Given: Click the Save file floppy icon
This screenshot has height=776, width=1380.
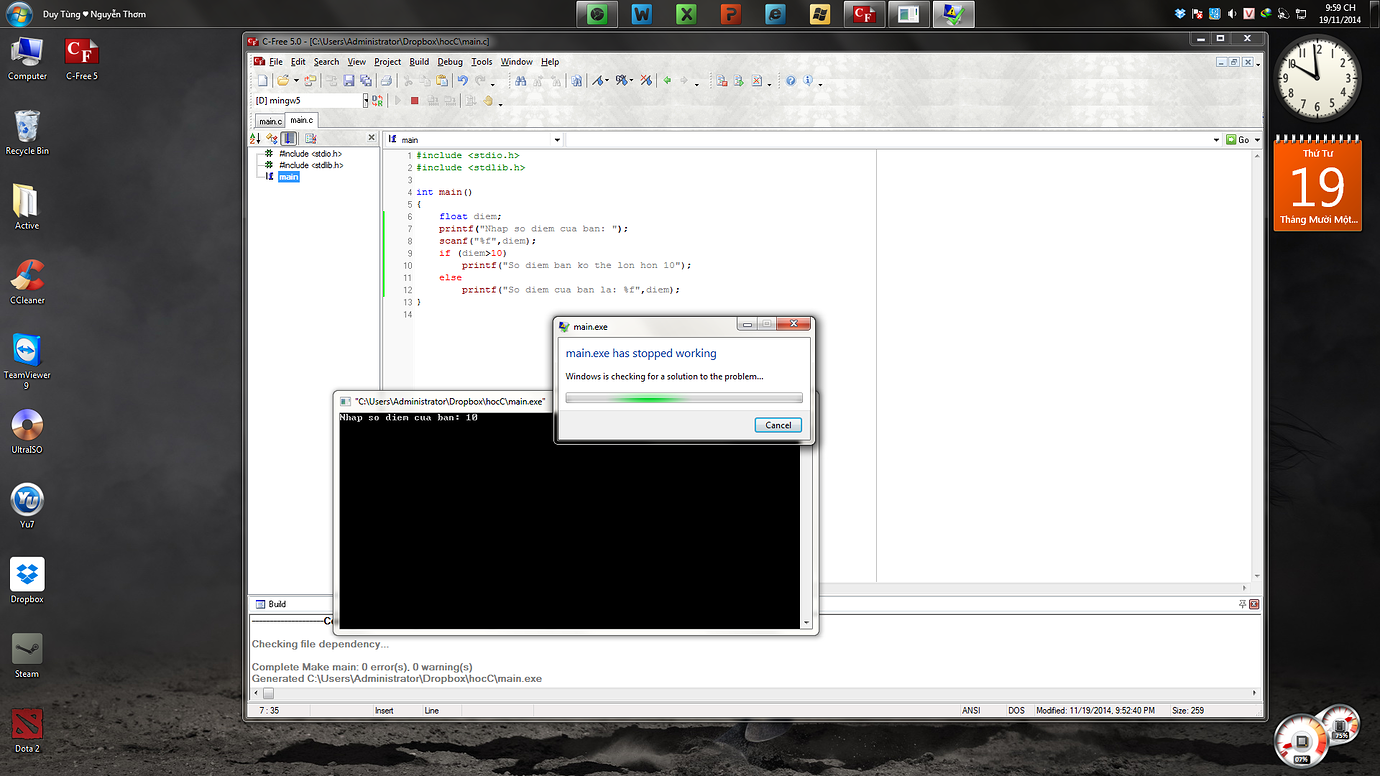Looking at the screenshot, I should [349, 81].
